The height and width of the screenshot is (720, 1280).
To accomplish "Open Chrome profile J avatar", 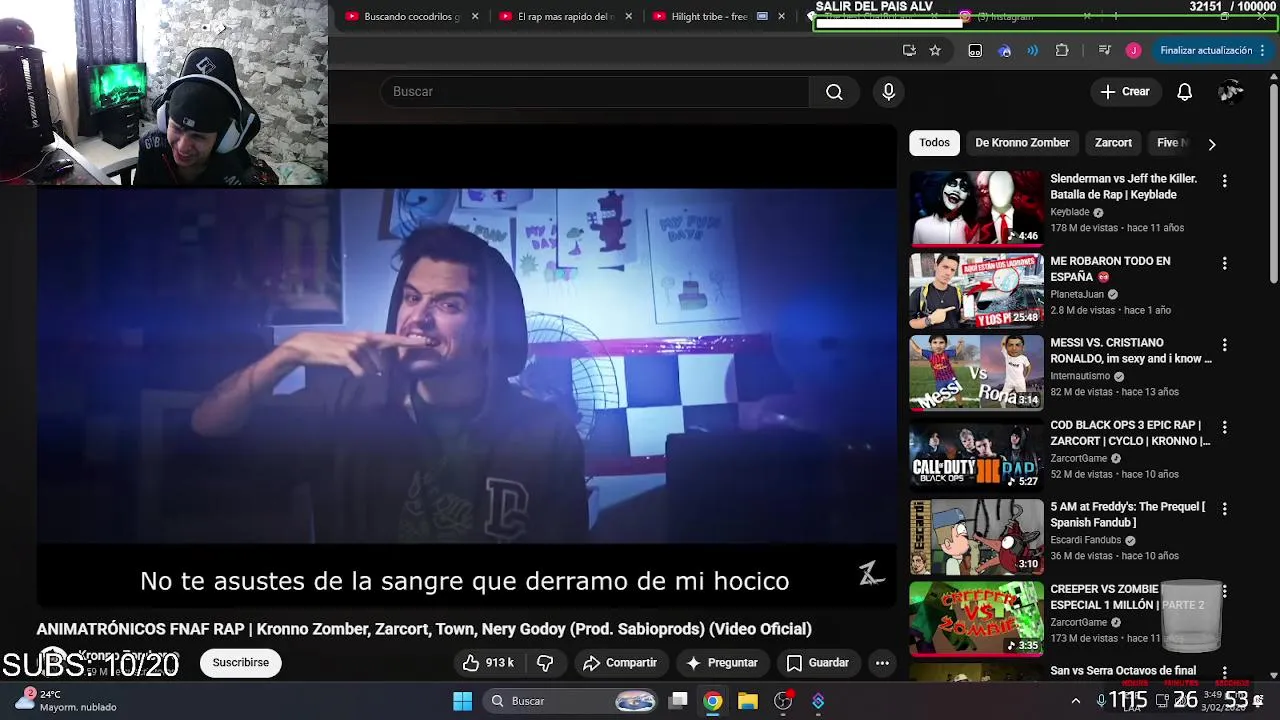I will click(x=1133, y=51).
